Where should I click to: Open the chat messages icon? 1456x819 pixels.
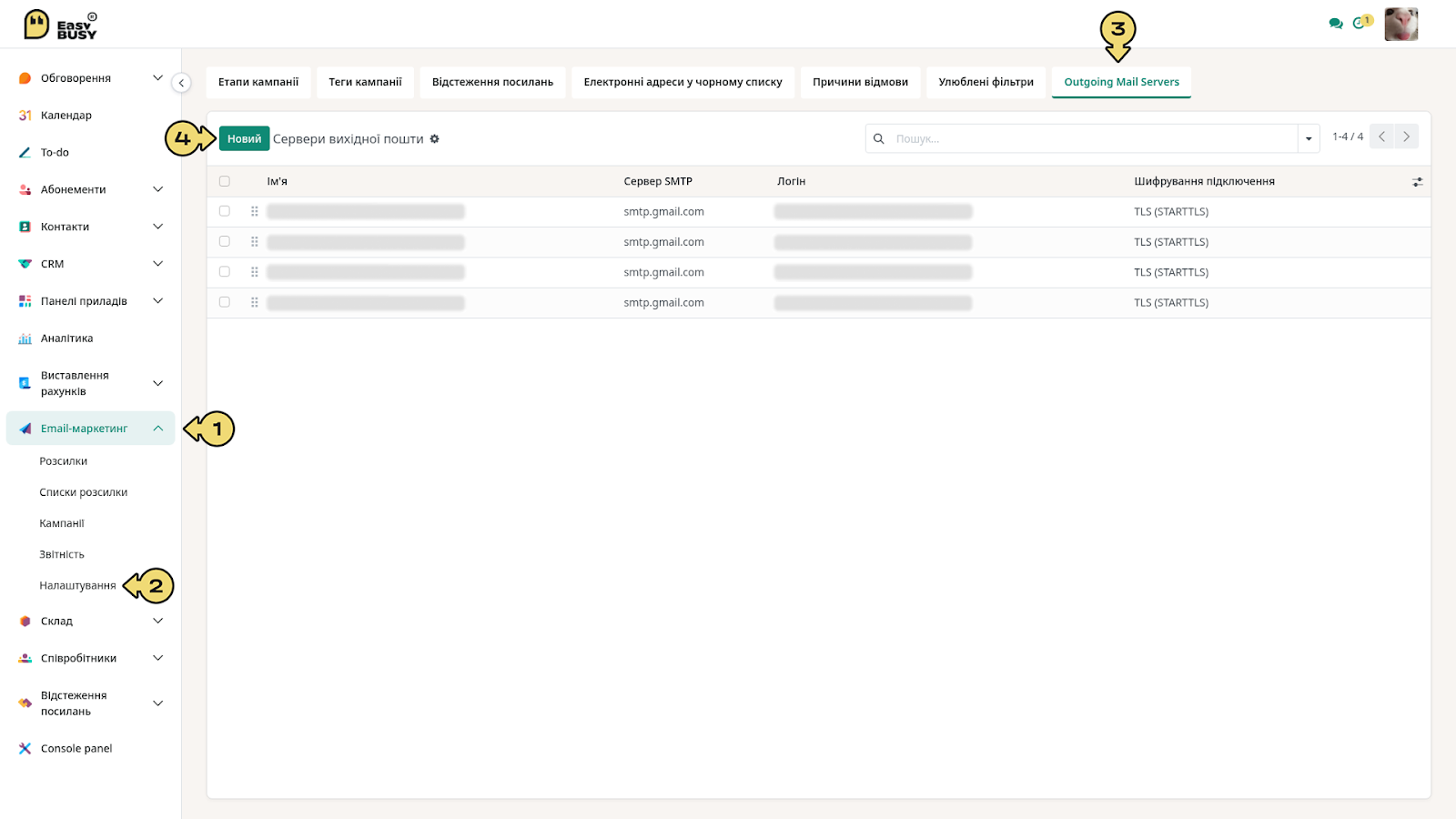(1336, 24)
